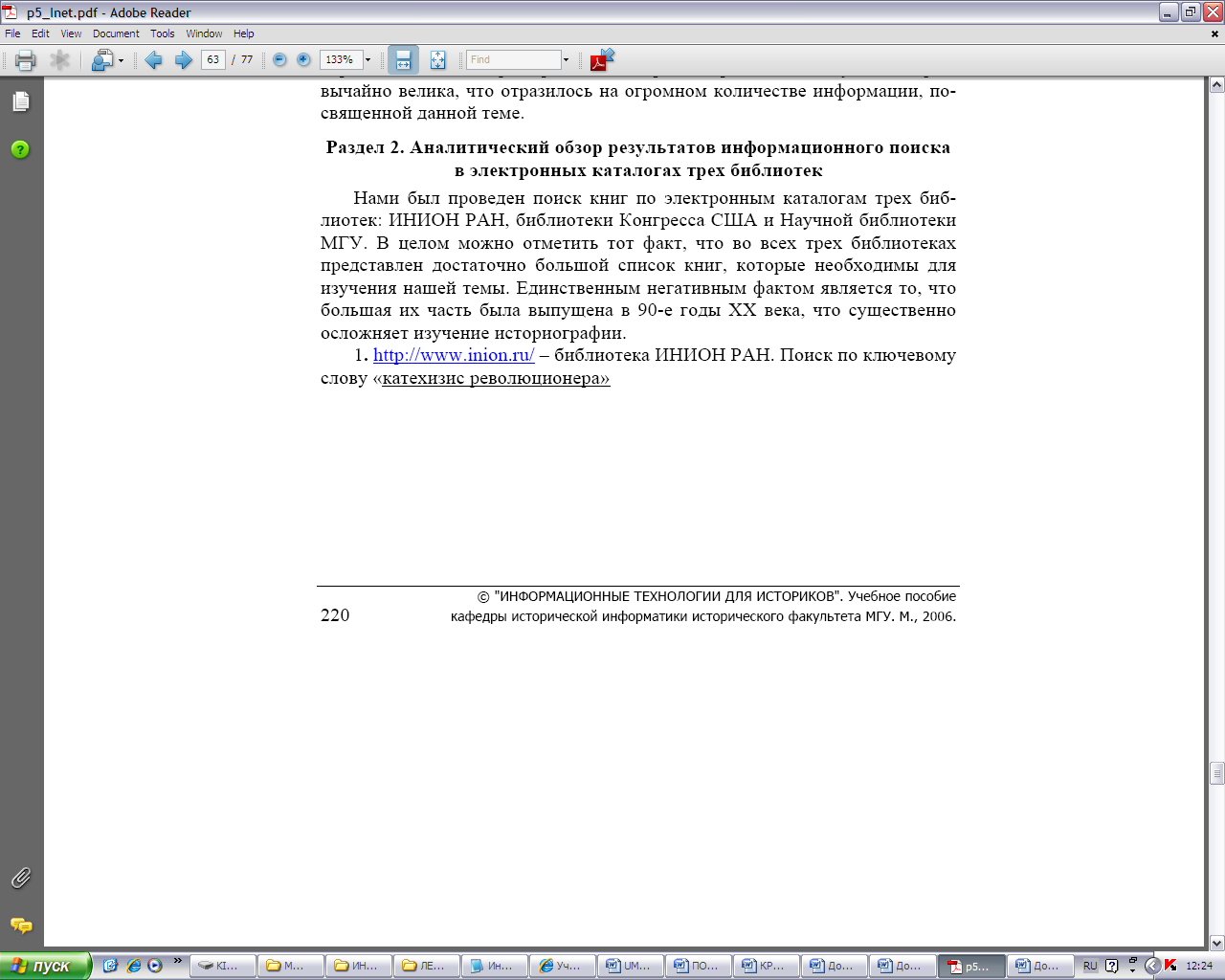Click the page number 220 in the footer
Screen dimensions: 1225x980
[335, 615]
